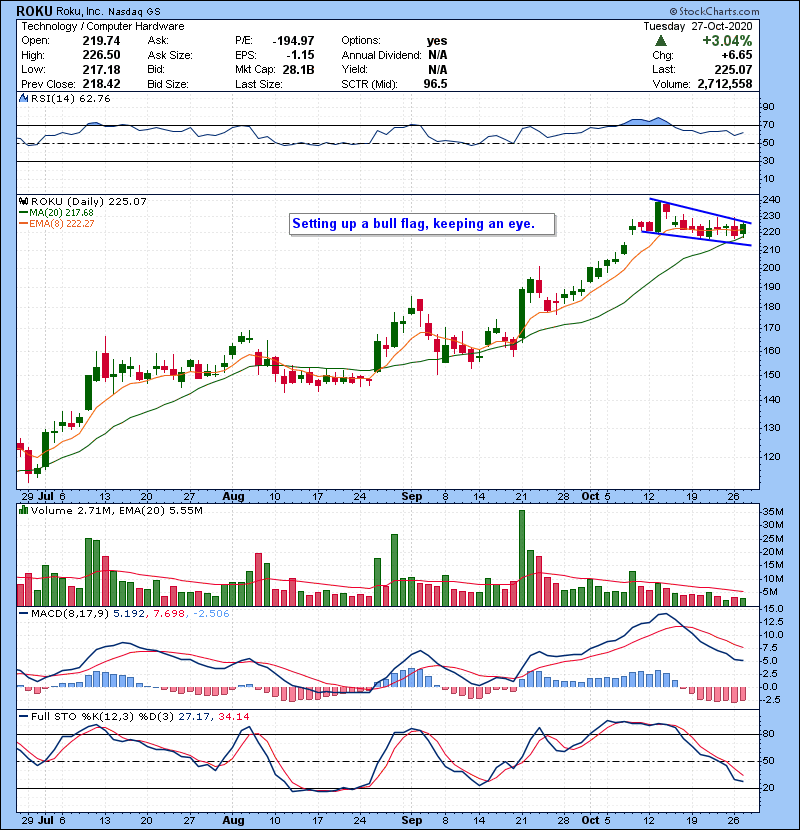Click the Aug label on price chart axis
The width and height of the screenshot is (800, 830).
(x=233, y=497)
